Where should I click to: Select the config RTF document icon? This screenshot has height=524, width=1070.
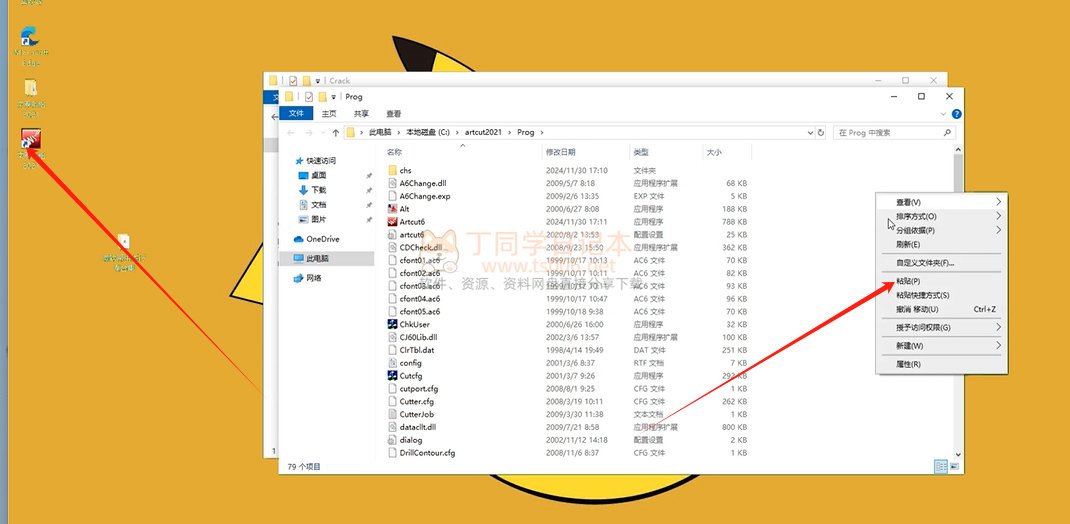point(392,363)
